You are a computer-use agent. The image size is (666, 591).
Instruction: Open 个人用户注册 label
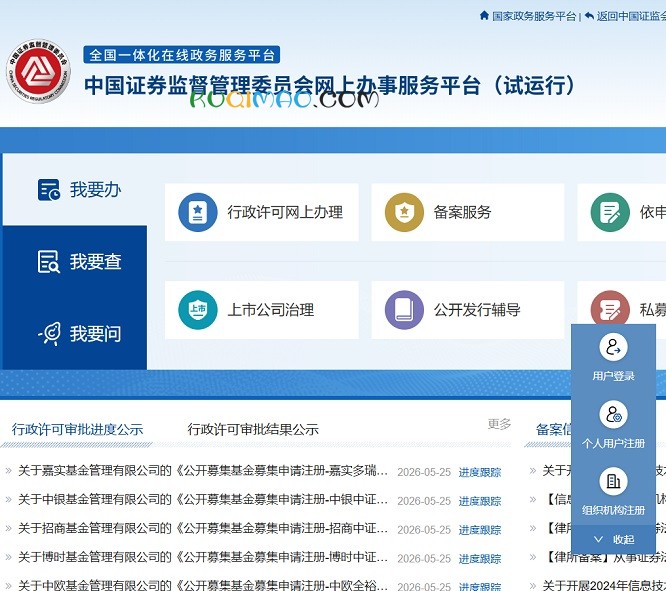click(613, 443)
